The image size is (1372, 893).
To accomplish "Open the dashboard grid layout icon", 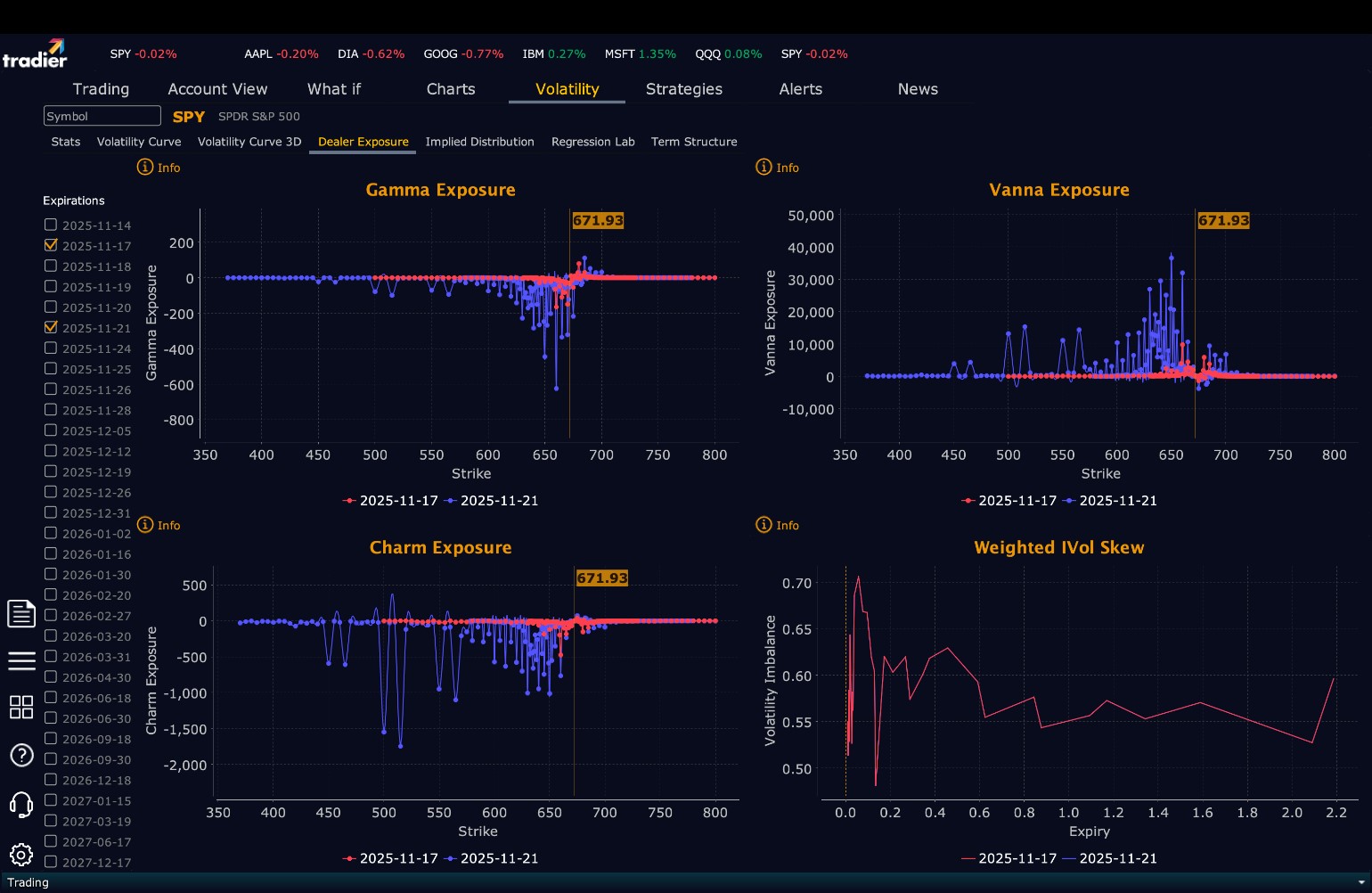I will point(21,708).
